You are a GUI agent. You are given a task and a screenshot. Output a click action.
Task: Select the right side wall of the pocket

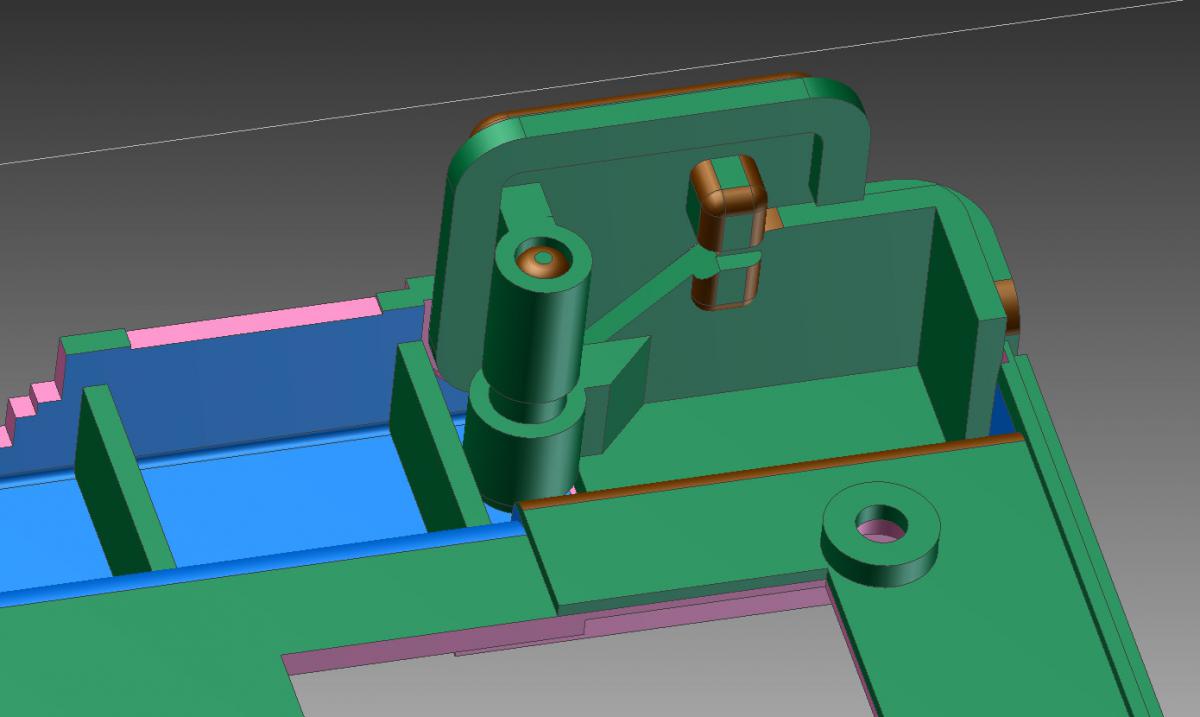[x=953, y=320]
